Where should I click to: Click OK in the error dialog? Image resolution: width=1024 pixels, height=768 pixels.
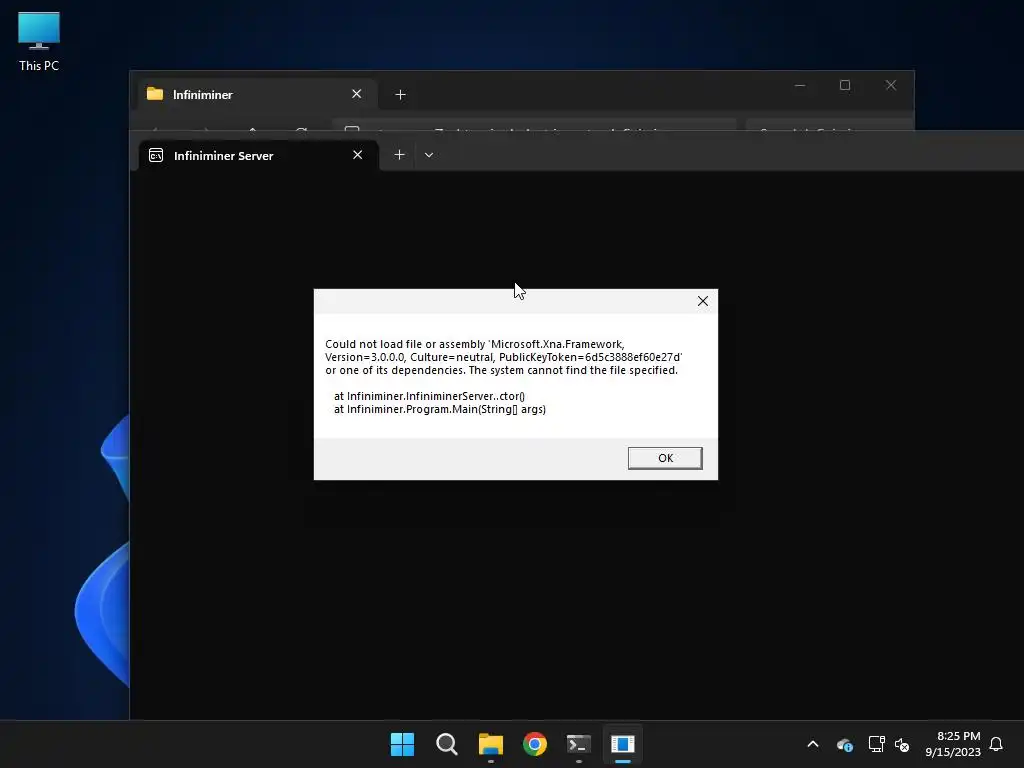pos(665,458)
